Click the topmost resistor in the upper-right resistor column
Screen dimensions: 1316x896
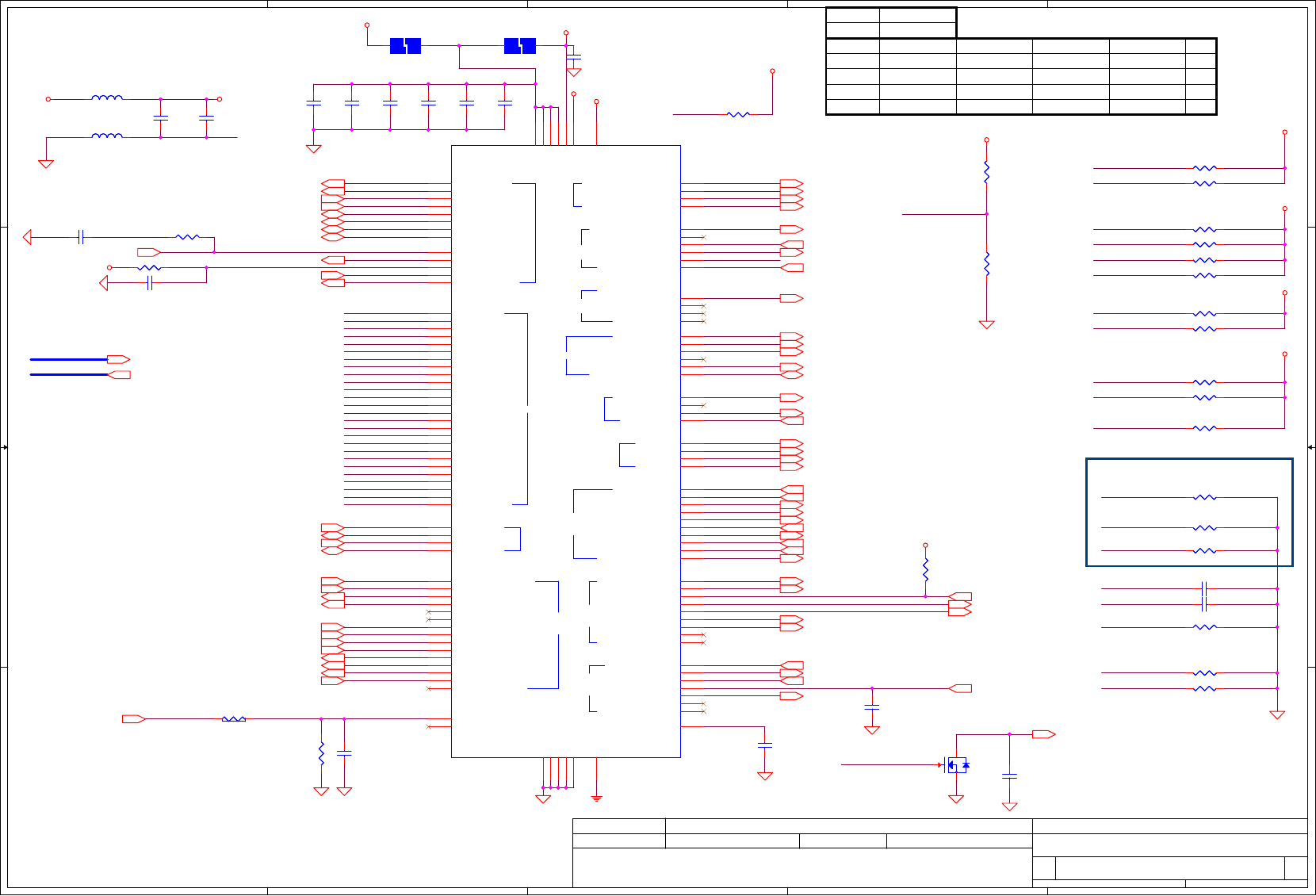coord(1204,168)
